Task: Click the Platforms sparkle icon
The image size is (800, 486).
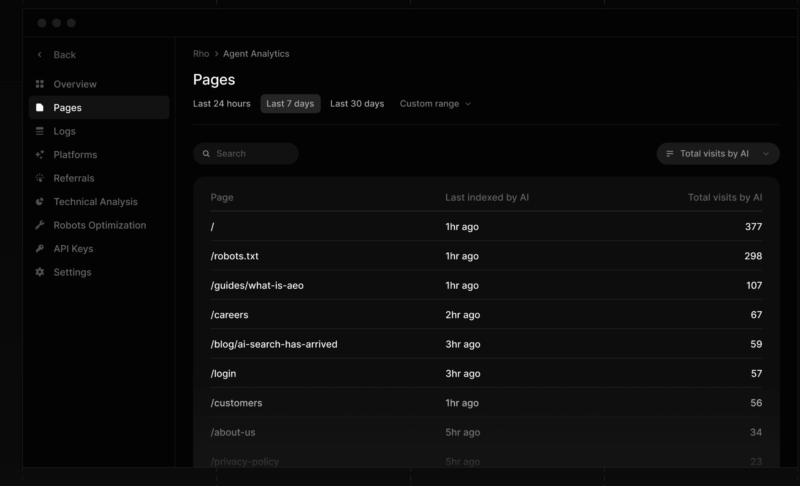Action: click(x=40, y=155)
